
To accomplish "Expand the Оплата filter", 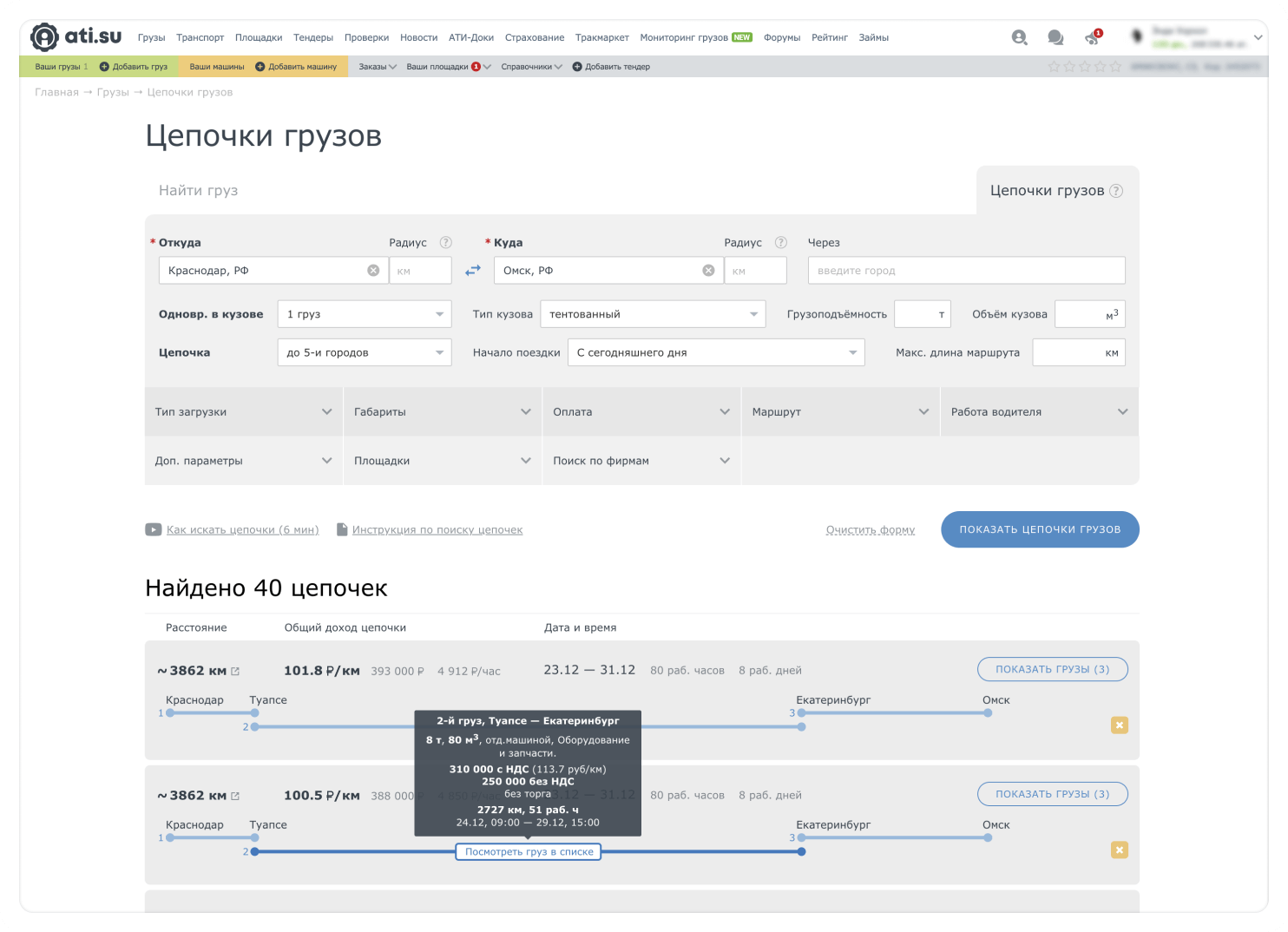I will click(x=641, y=412).
